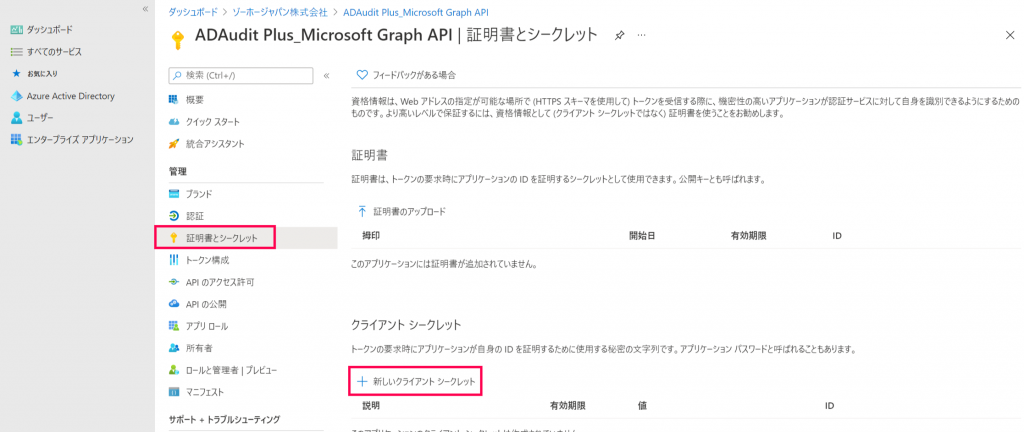Click 有効期限 header in certificates table
The width and height of the screenshot is (1024, 432).
[748, 236]
